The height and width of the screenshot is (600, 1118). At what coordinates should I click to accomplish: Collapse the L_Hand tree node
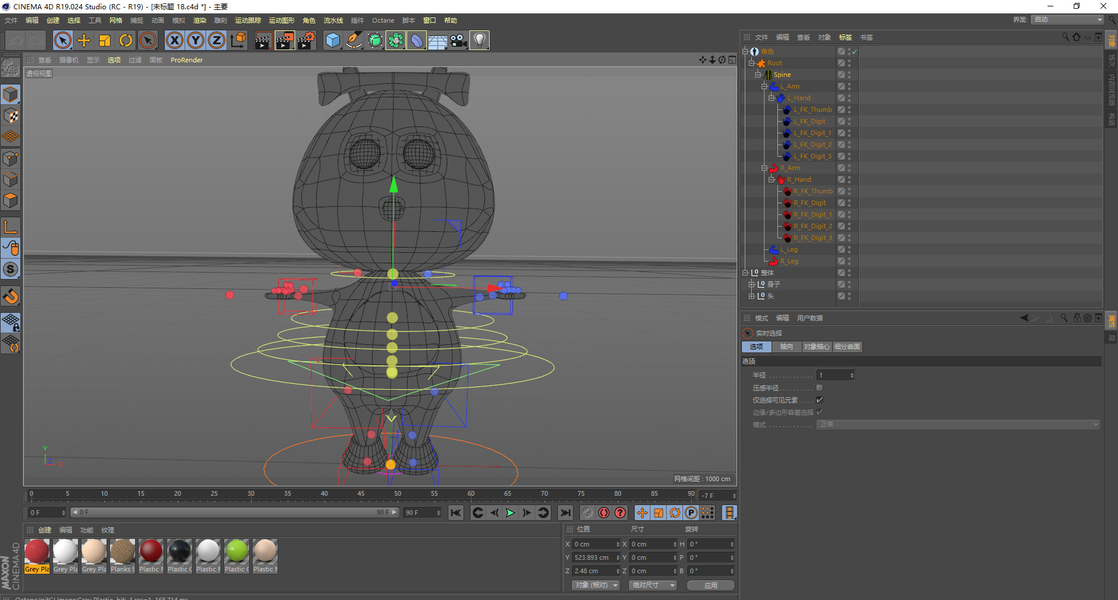(x=771, y=98)
